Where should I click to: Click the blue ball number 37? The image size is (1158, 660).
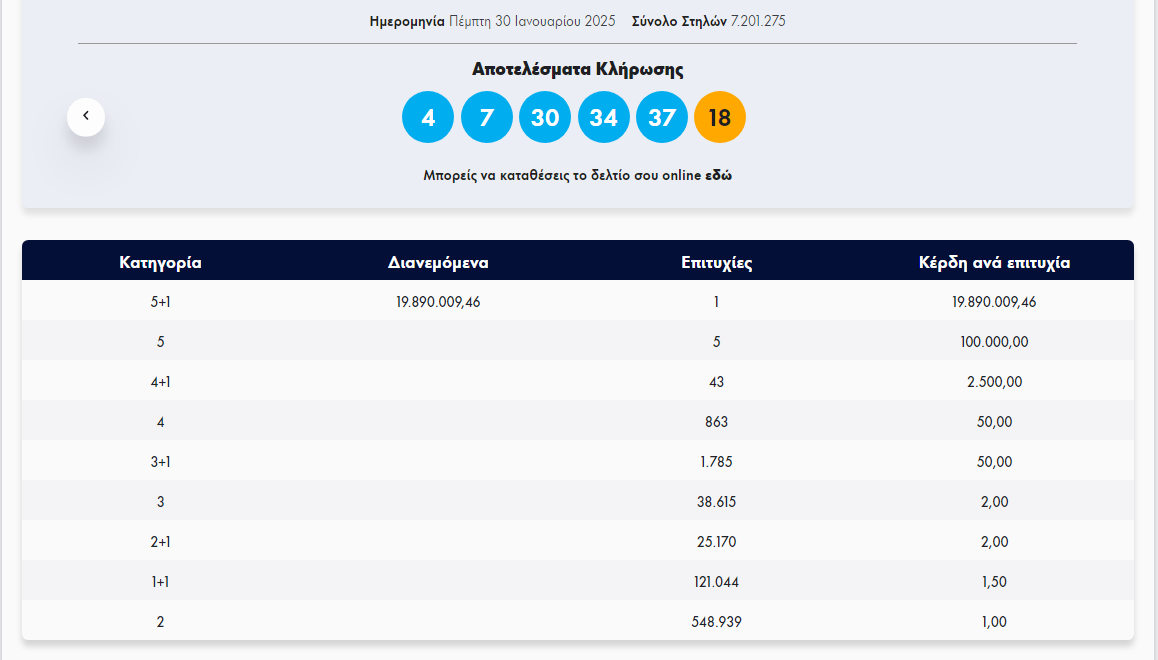(662, 118)
